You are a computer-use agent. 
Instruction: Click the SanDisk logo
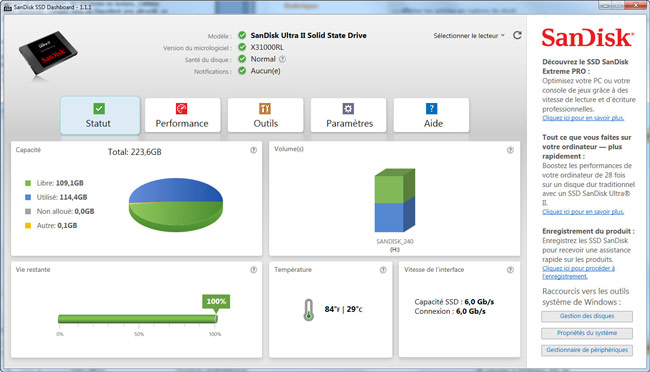[x=587, y=38]
